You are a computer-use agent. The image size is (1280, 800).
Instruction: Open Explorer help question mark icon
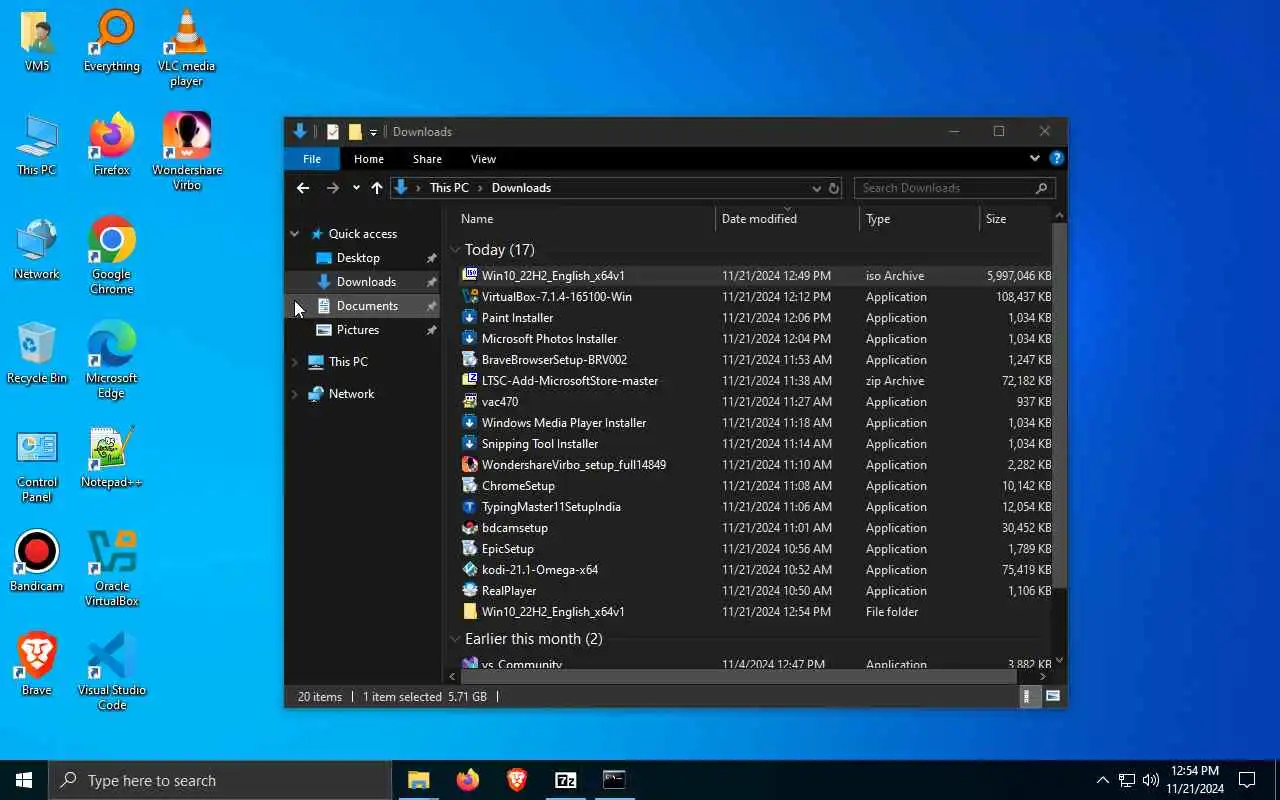1056,158
